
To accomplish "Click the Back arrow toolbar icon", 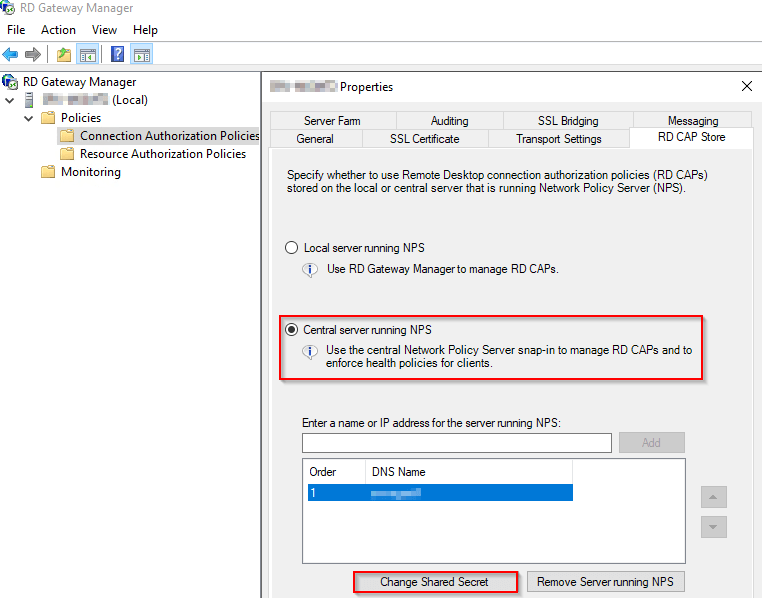I will click(11, 54).
